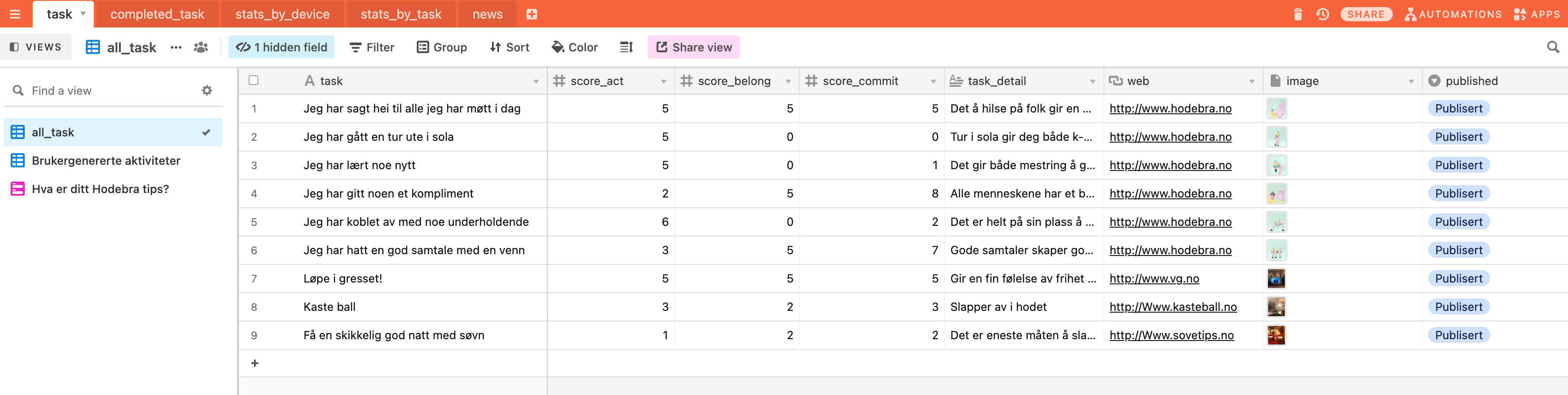Open the image column dropdown
Screen dimensions: 1568x395
pyautogui.click(x=1411, y=81)
